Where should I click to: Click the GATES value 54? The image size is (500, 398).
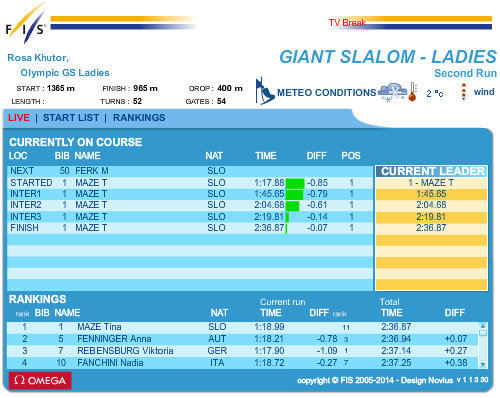click(221, 101)
